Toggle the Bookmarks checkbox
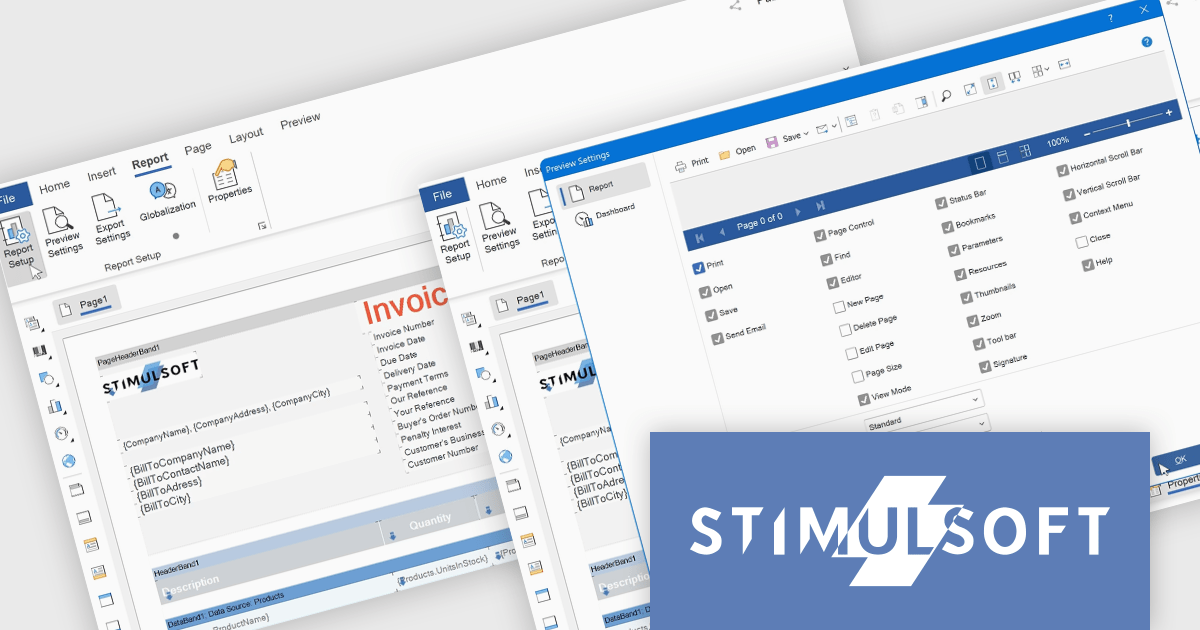Screen dimensions: 1200x630 coord(947,226)
